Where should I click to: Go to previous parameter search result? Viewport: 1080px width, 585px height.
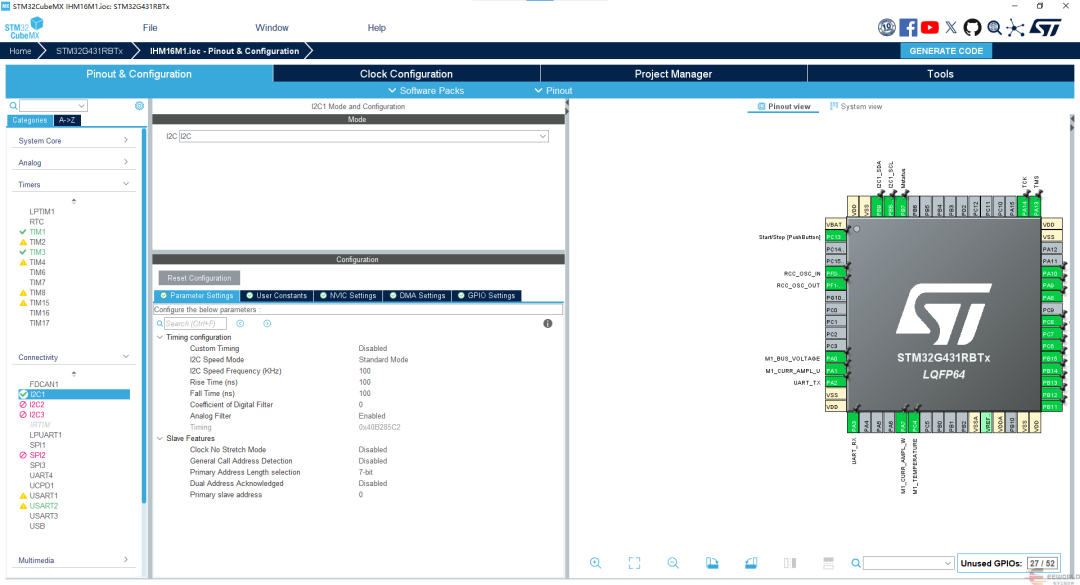coord(240,323)
